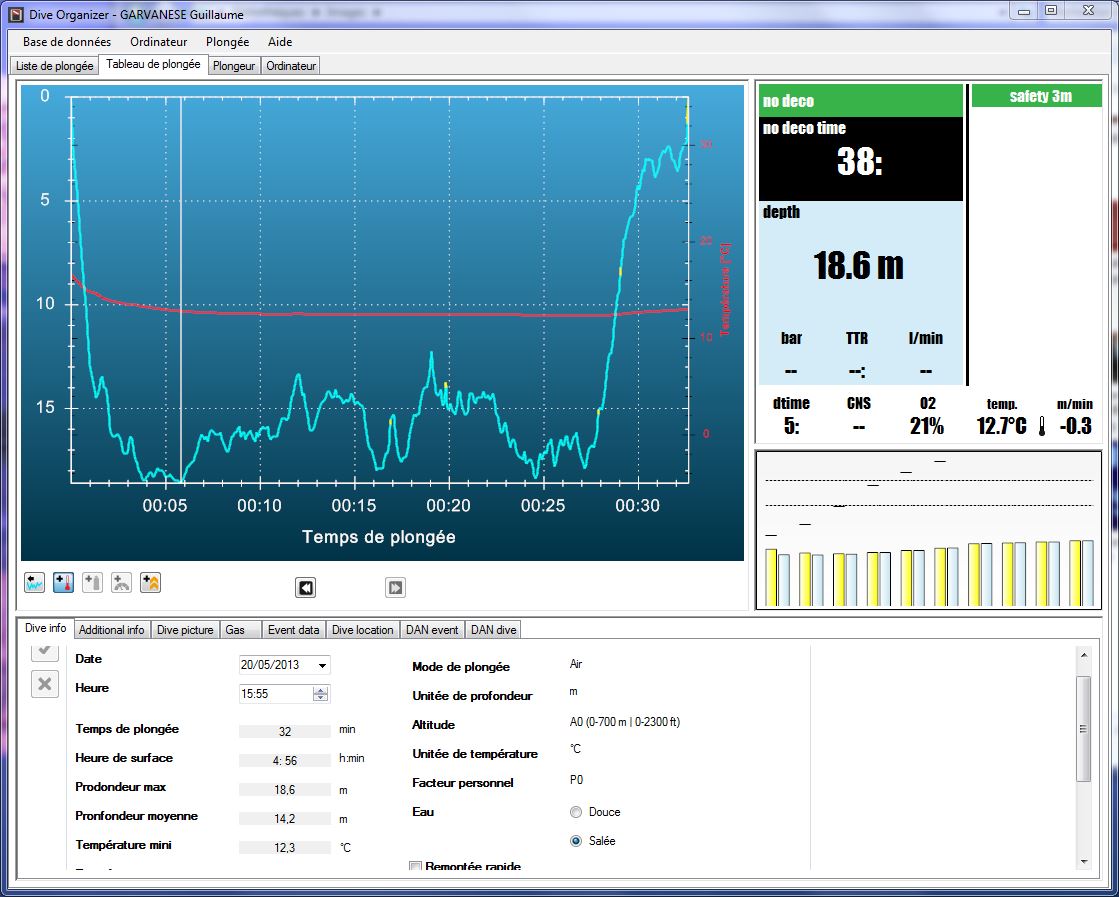Go to the next dive with forward button
1119x897 pixels.
click(x=395, y=587)
